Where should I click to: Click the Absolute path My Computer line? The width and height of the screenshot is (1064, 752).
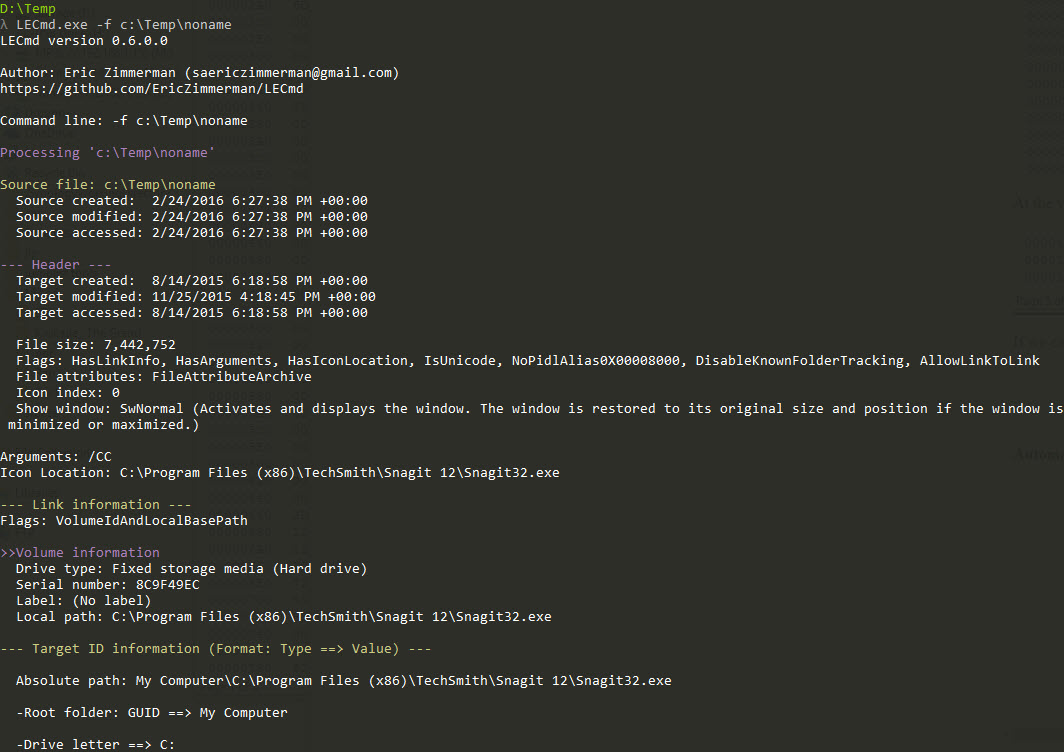tap(343, 681)
